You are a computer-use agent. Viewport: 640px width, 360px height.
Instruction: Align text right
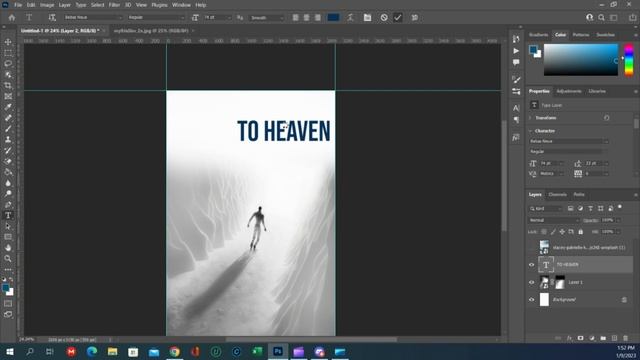coord(318,18)
